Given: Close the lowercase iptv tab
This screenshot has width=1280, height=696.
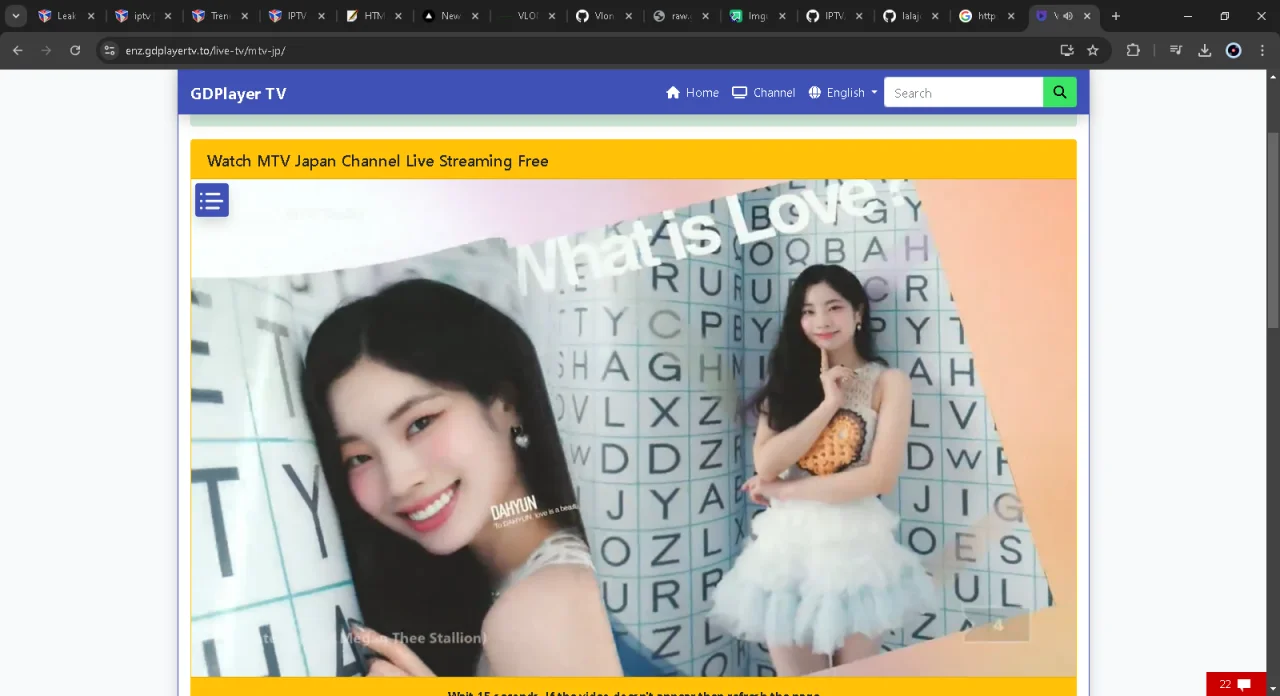Looking at the screenshot, I should 168,16.
